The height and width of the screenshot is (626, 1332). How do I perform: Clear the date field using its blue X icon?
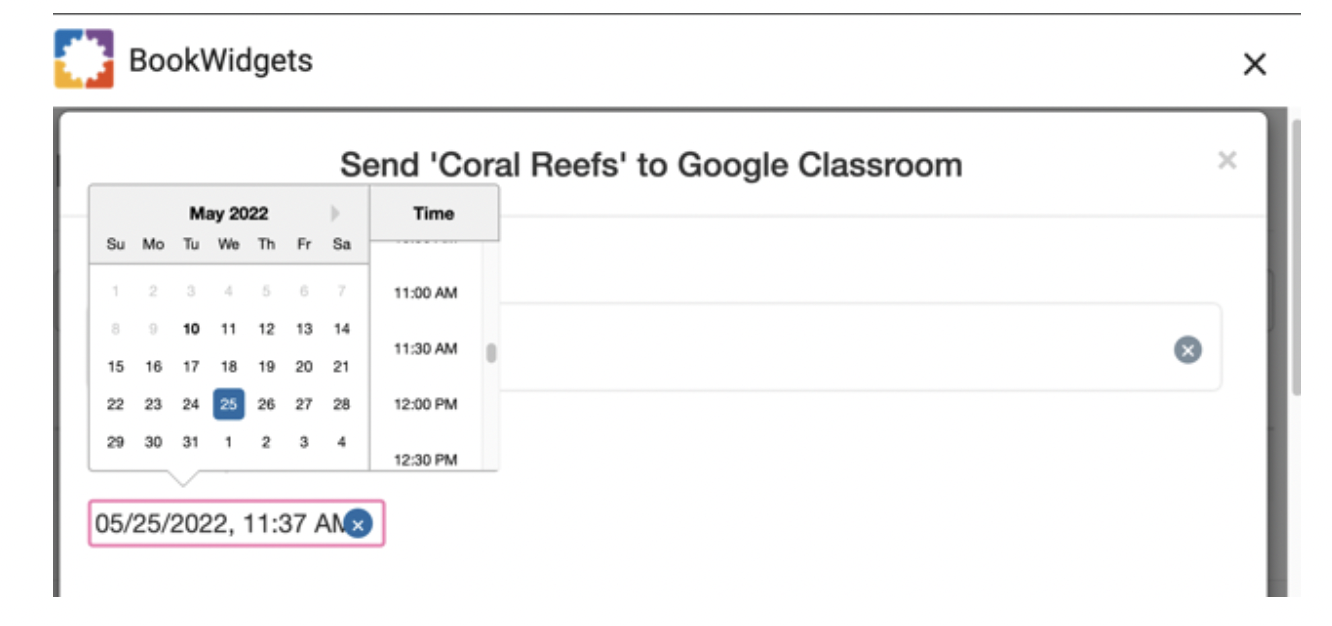coord(358,523)
